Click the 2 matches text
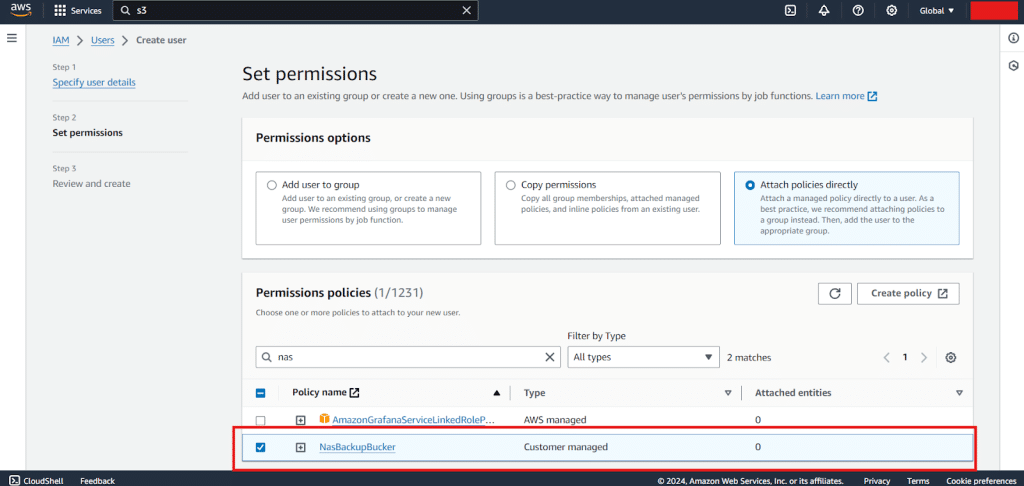Viewport: 1024px width, 486px height. 749,358
